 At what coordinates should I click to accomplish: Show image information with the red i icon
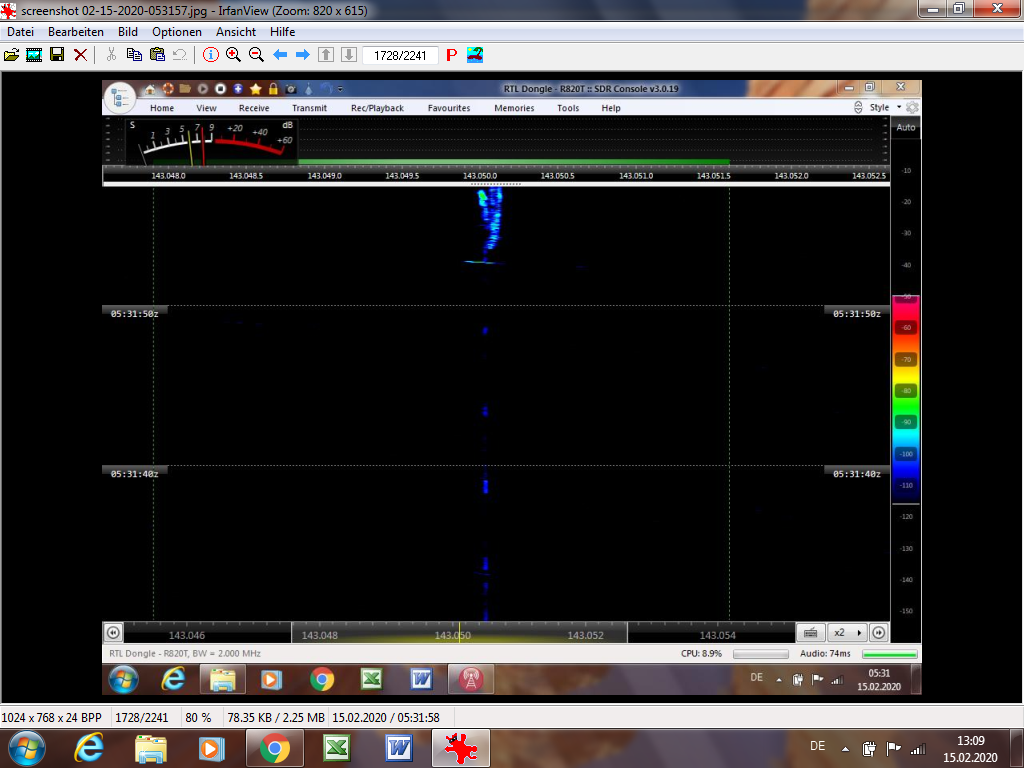[x=210, y=55]
